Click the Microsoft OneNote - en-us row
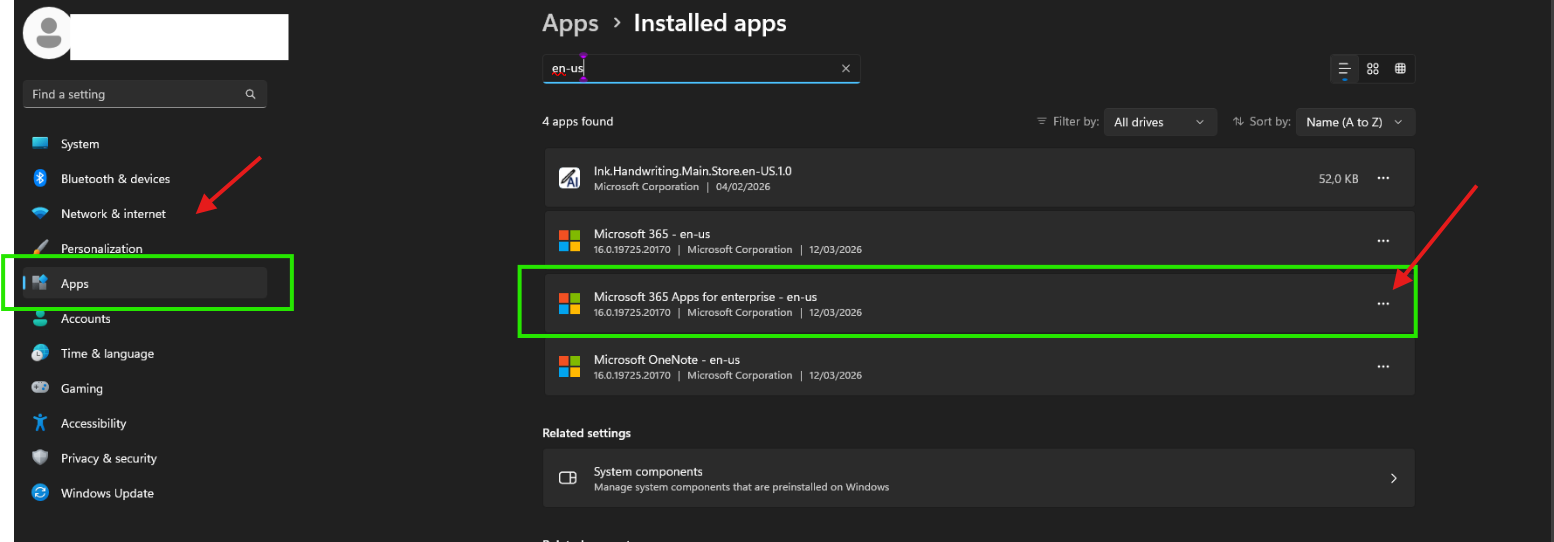This screenshot has width=1554, height=542. point(979,367)
